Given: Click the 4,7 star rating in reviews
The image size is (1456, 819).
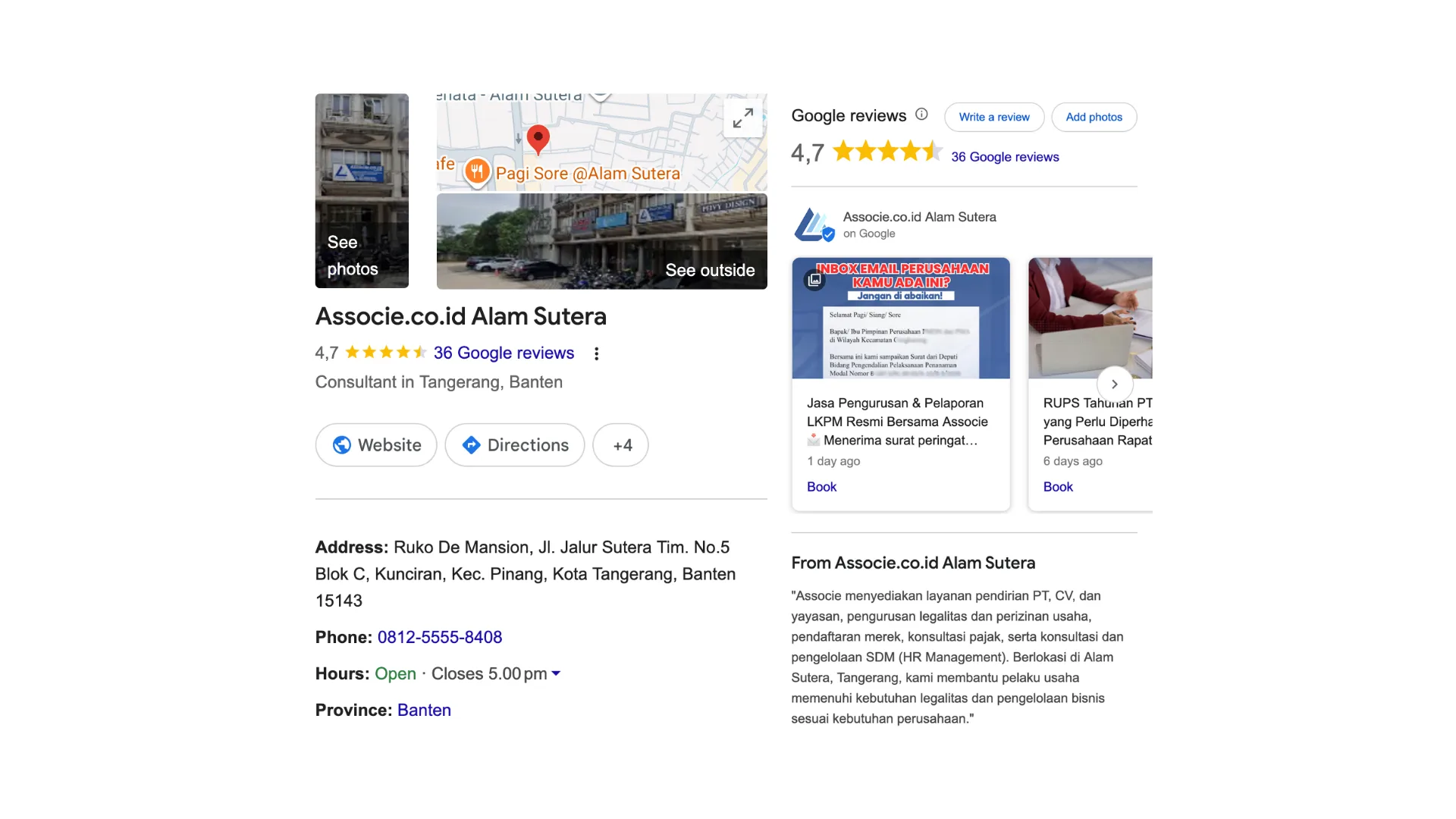Looking at the screenshot, I should (x=888, y=152).
